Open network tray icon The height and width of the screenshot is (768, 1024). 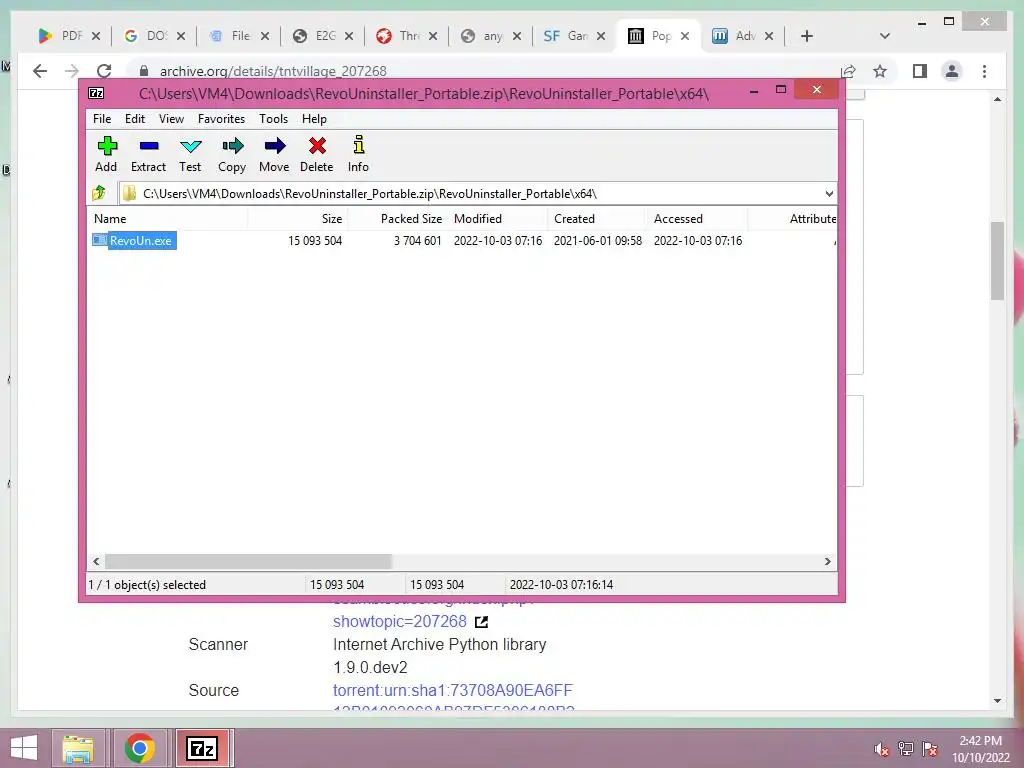click(x=906, y=749)
